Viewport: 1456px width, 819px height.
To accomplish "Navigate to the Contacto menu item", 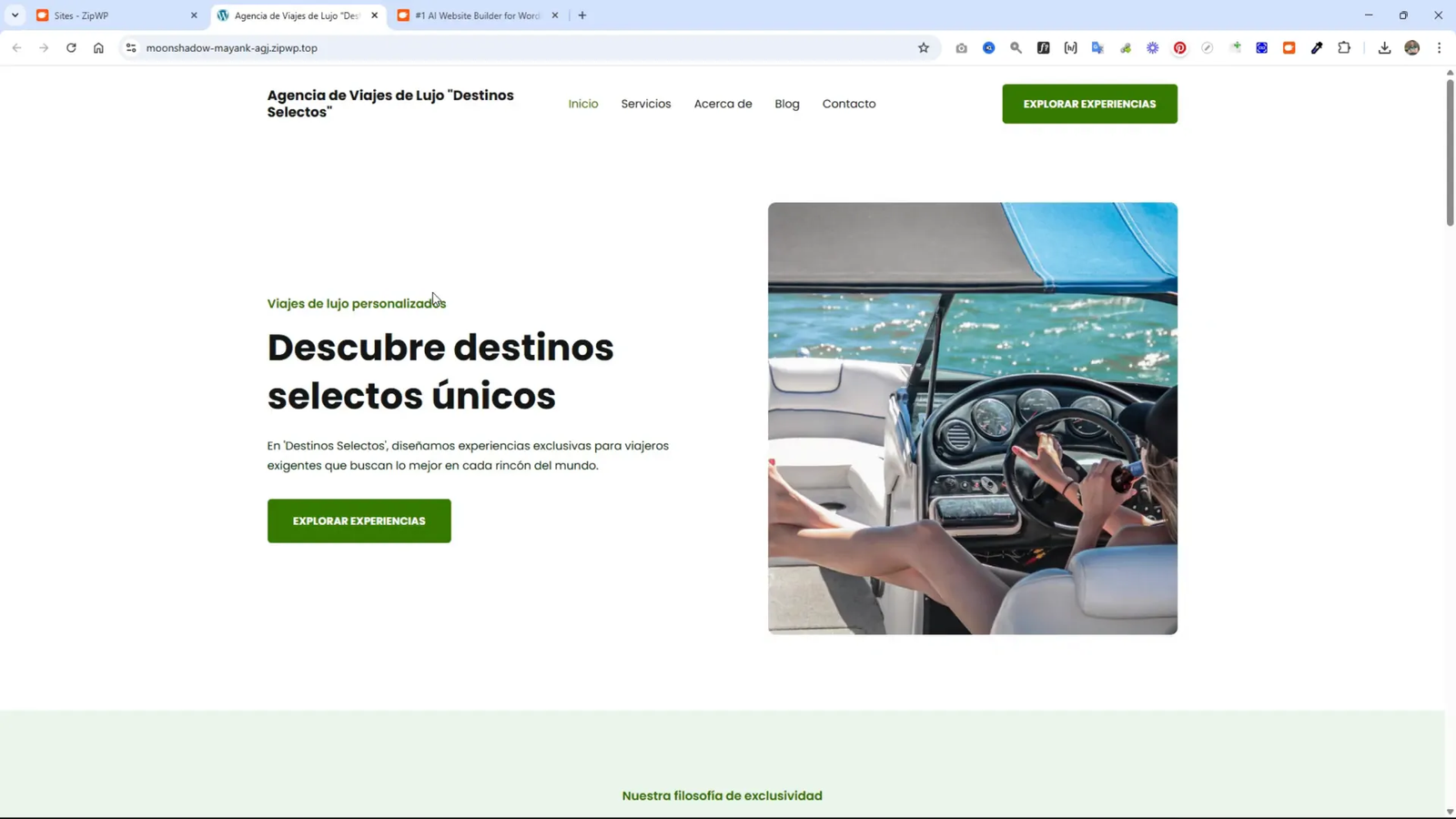I will (x=848, y=103).
